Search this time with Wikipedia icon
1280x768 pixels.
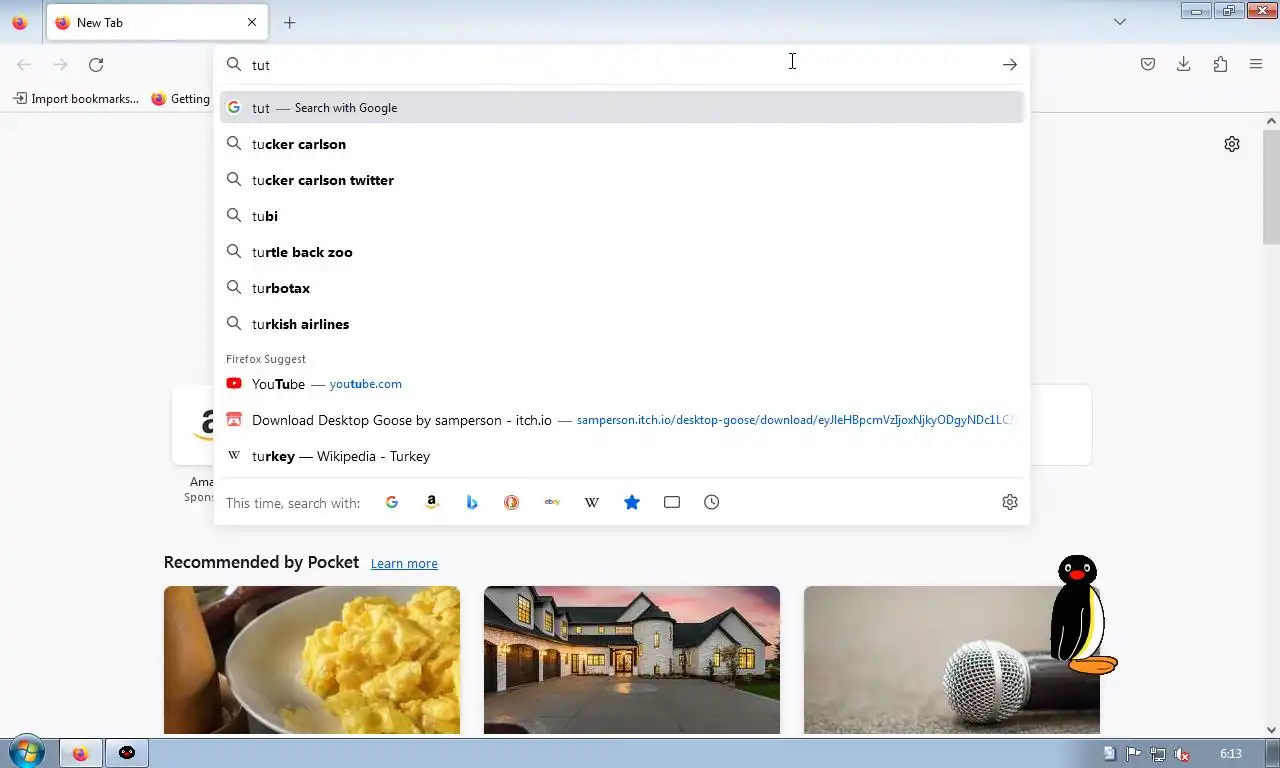click(x=592, y=502)
